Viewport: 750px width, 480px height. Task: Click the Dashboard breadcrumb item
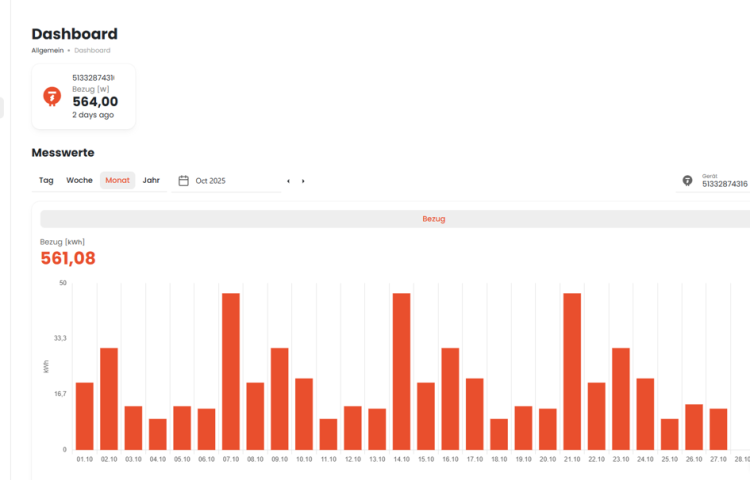tap(92, 50)
